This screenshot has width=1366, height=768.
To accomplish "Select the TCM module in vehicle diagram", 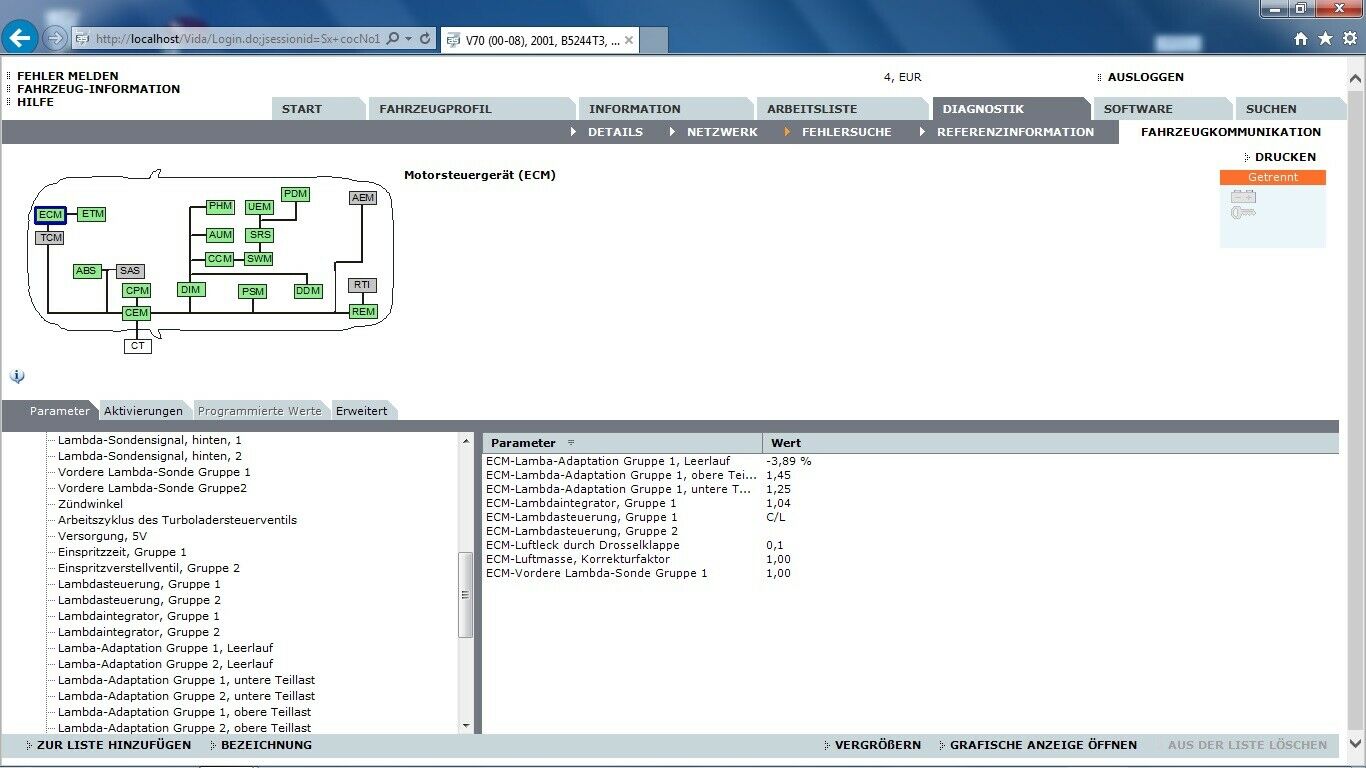I will (x=50, y=238).
